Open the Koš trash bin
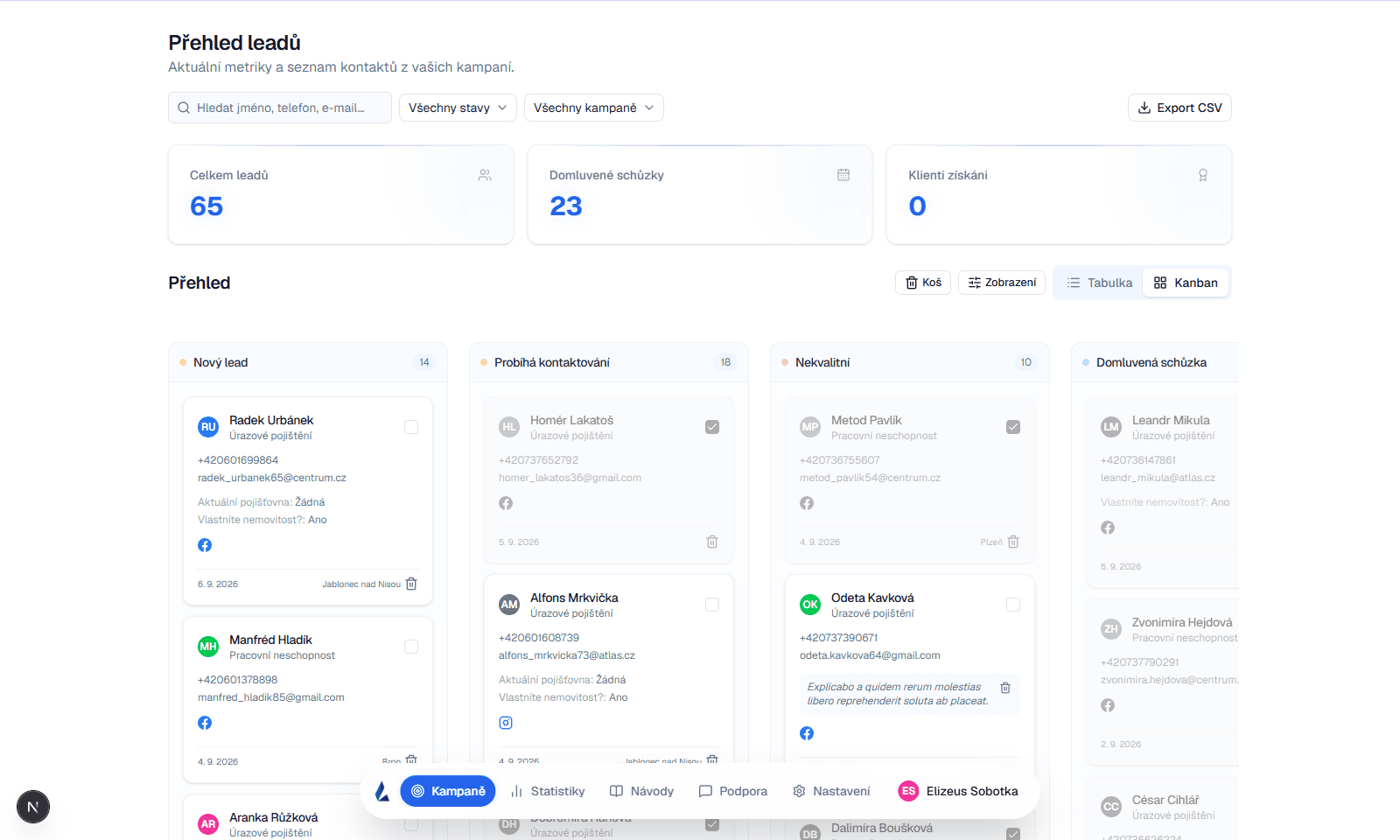The image size is (1400, 840). pos(923,283)
